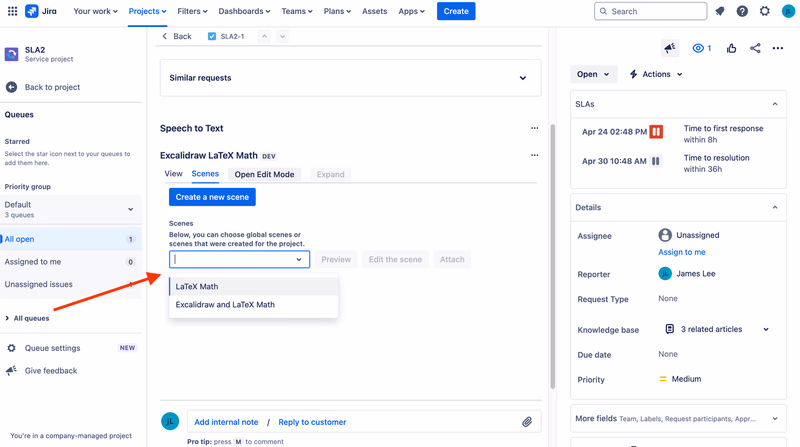Click the Create button
This screenshot has height=447, width=800.
tap(456, 11)
